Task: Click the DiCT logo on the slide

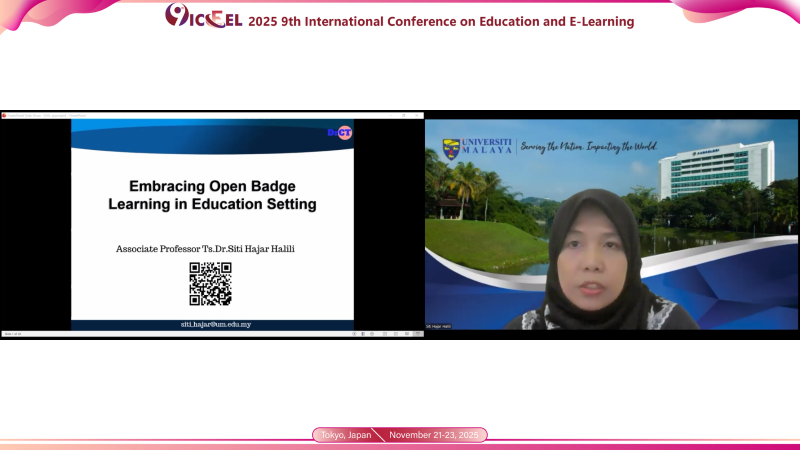Action: [x=340, y=132]
